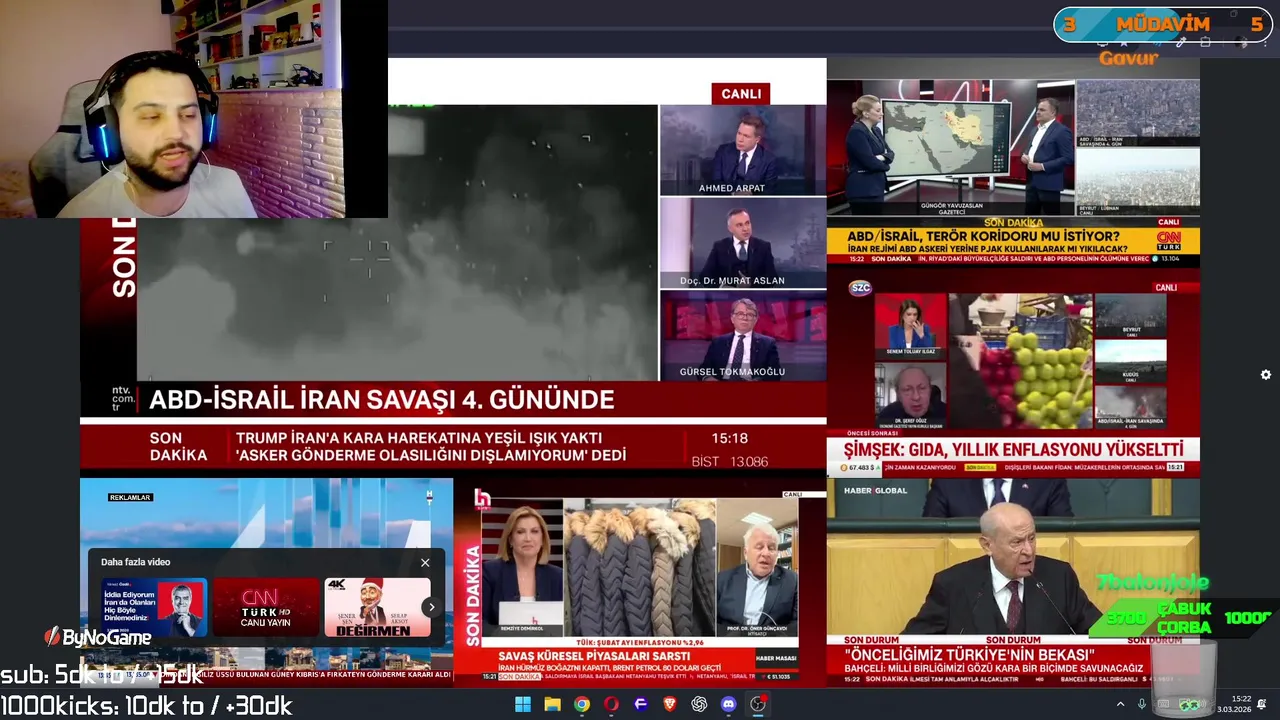1280x720 pixels.
Task: Click the red CANLI badge on NTV stream
Action: pos(741,94)
